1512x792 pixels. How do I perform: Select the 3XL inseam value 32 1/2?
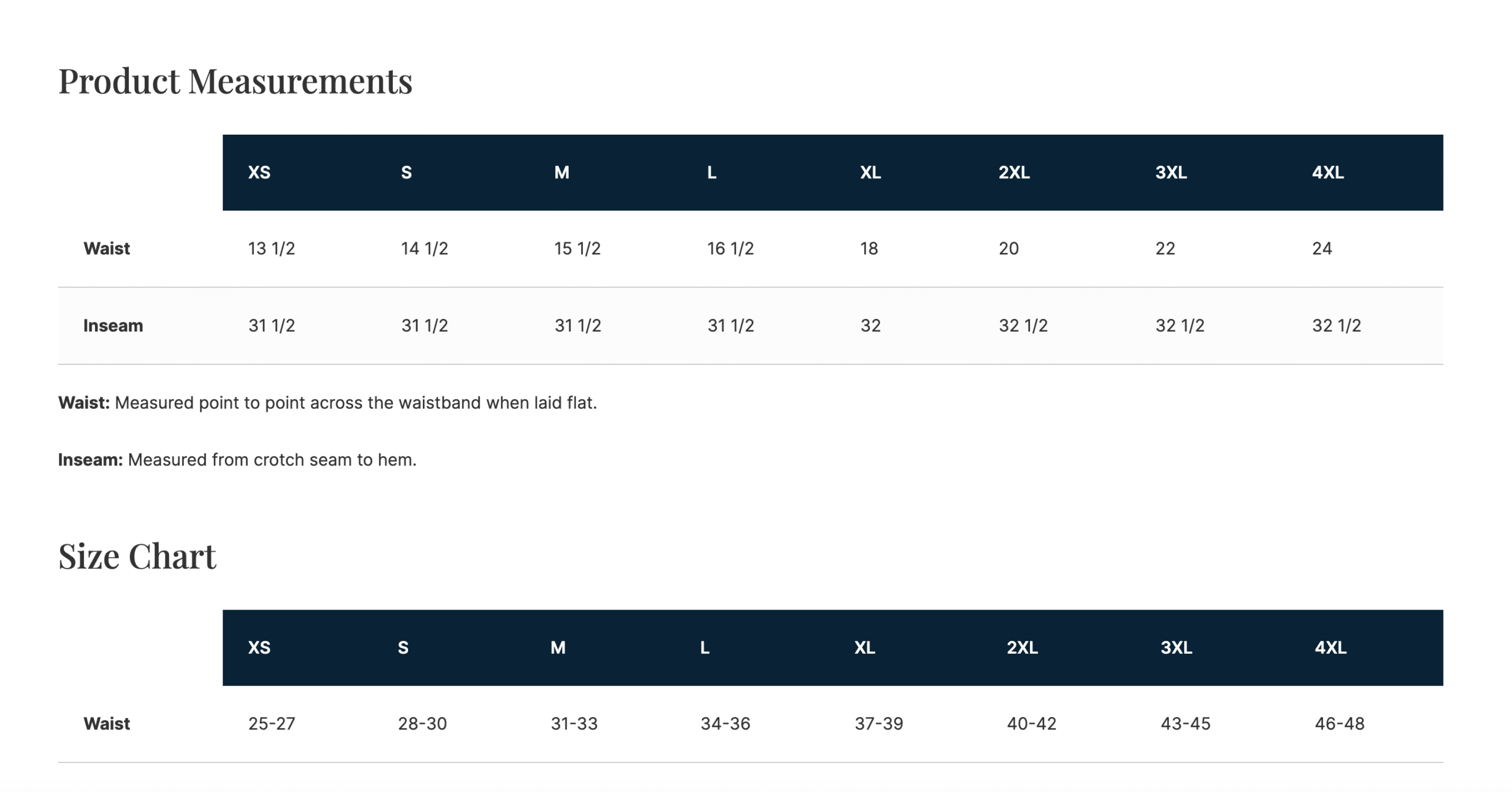(x=1179, y=325)
